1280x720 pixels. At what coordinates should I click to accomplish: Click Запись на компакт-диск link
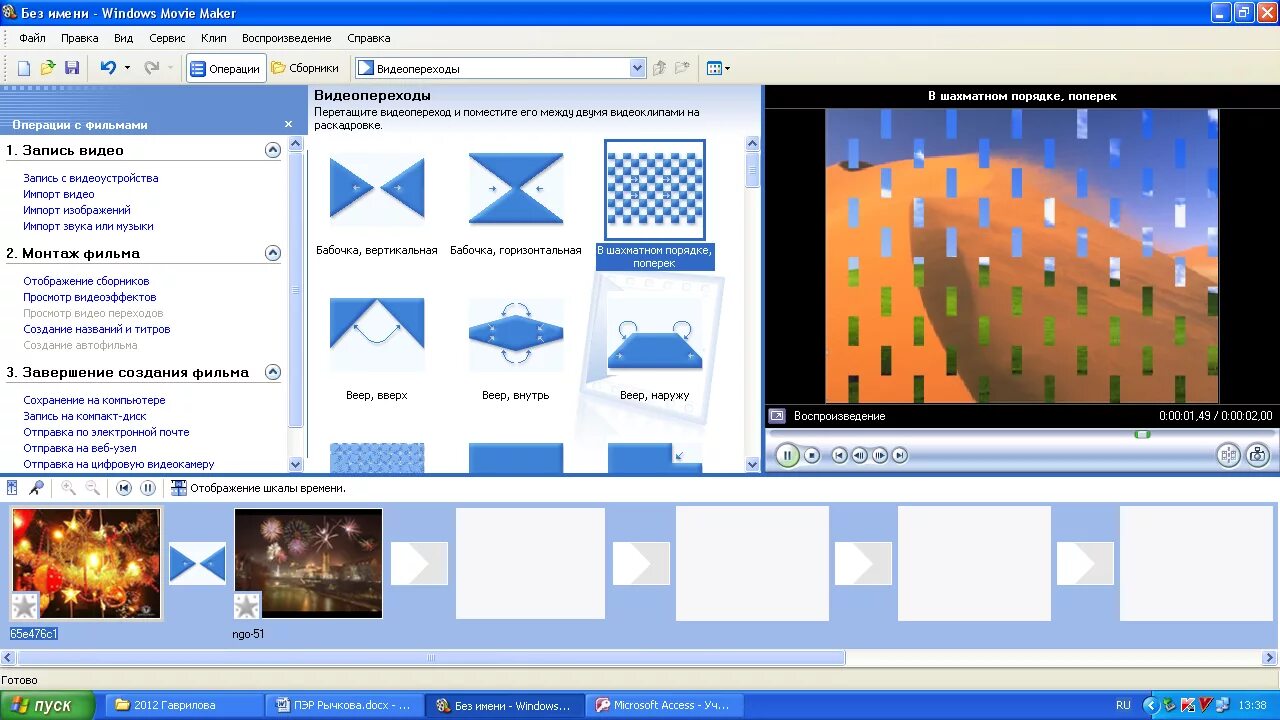[x=85, y=416]
